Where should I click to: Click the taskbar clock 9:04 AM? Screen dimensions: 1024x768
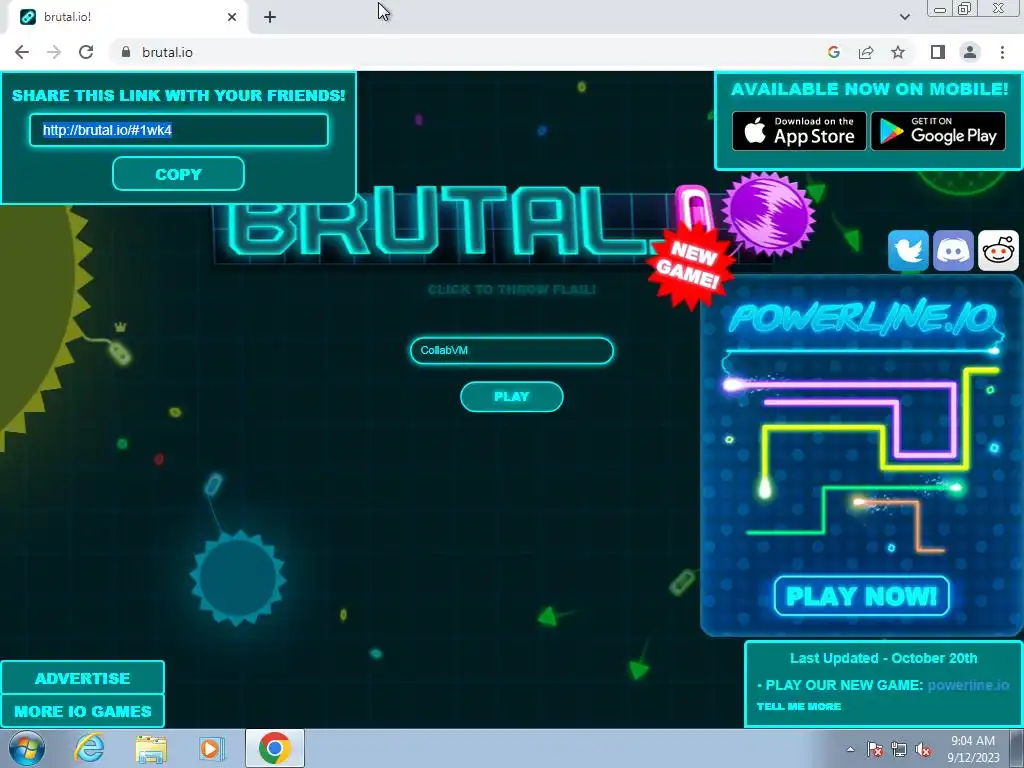click(x=972, y=741)
